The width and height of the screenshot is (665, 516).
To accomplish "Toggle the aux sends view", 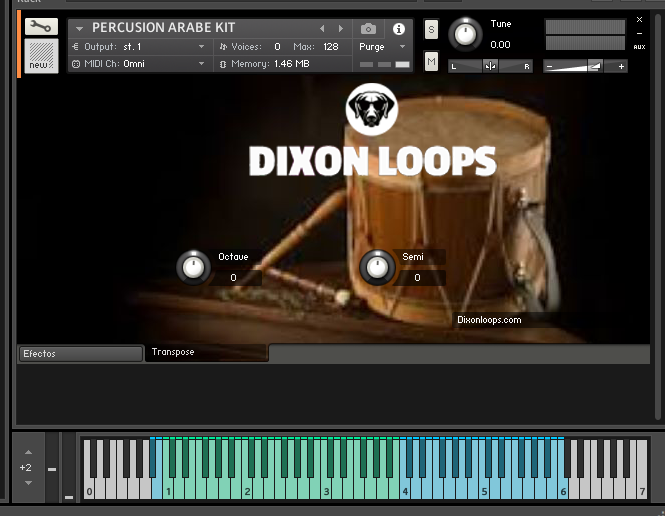I will (639, 46).
